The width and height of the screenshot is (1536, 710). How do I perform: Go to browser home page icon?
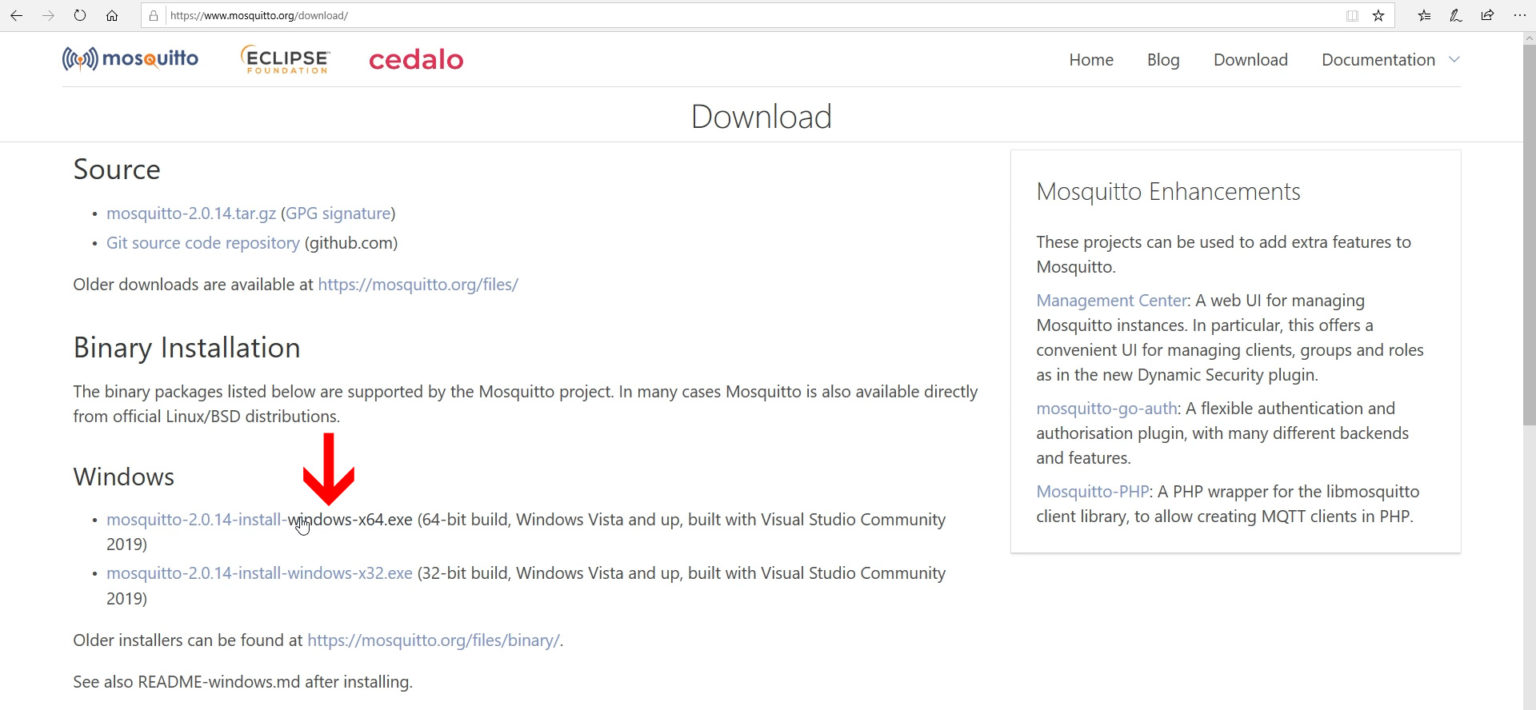click(112, 16)
